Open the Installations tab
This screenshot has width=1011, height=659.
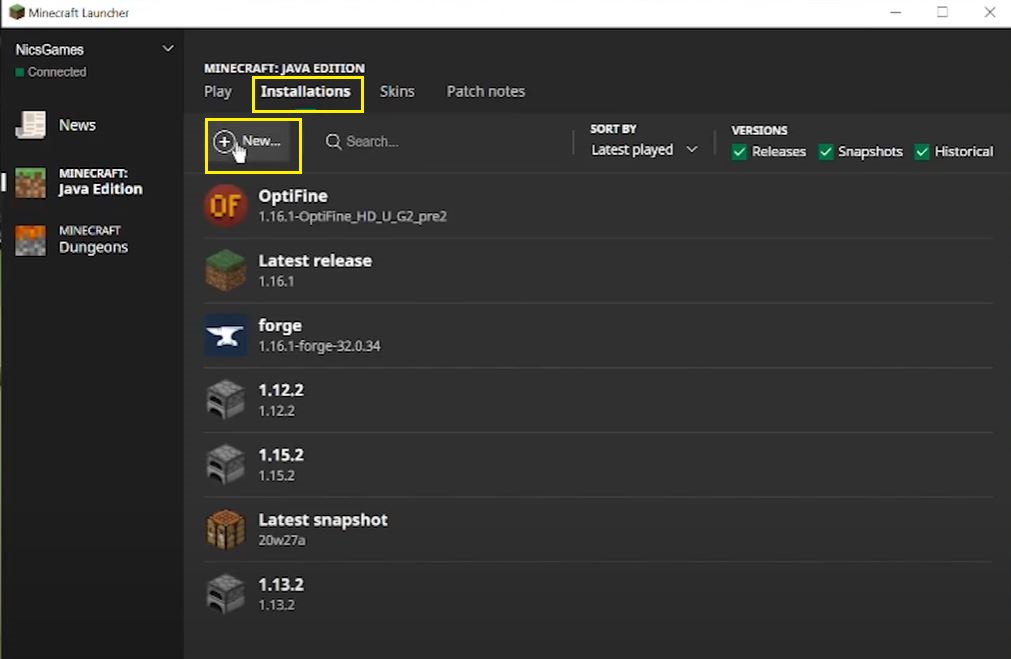coord(306,92)
